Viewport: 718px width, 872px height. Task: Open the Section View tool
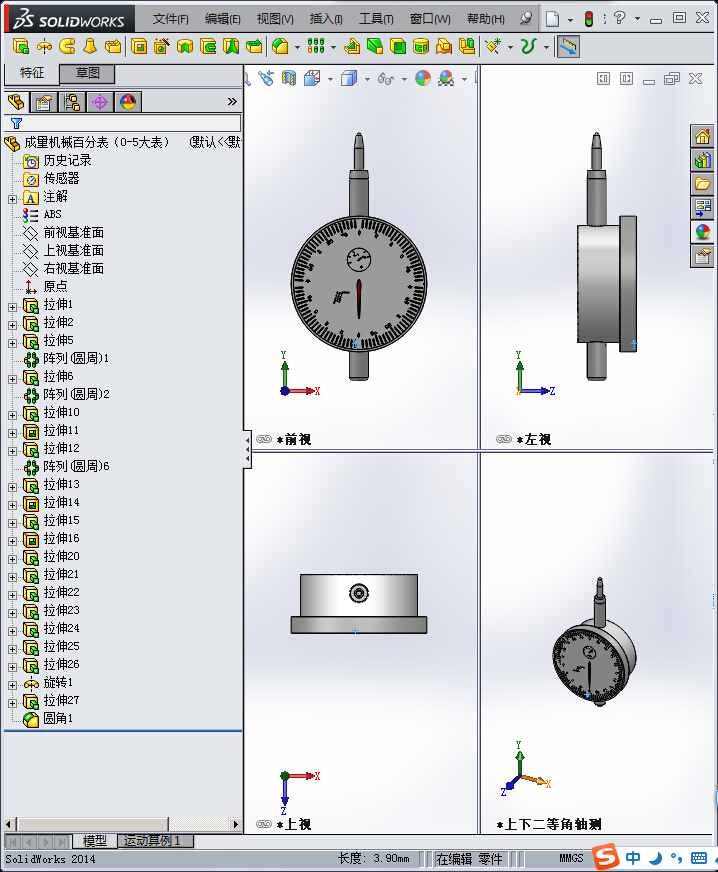pos(289,78)
